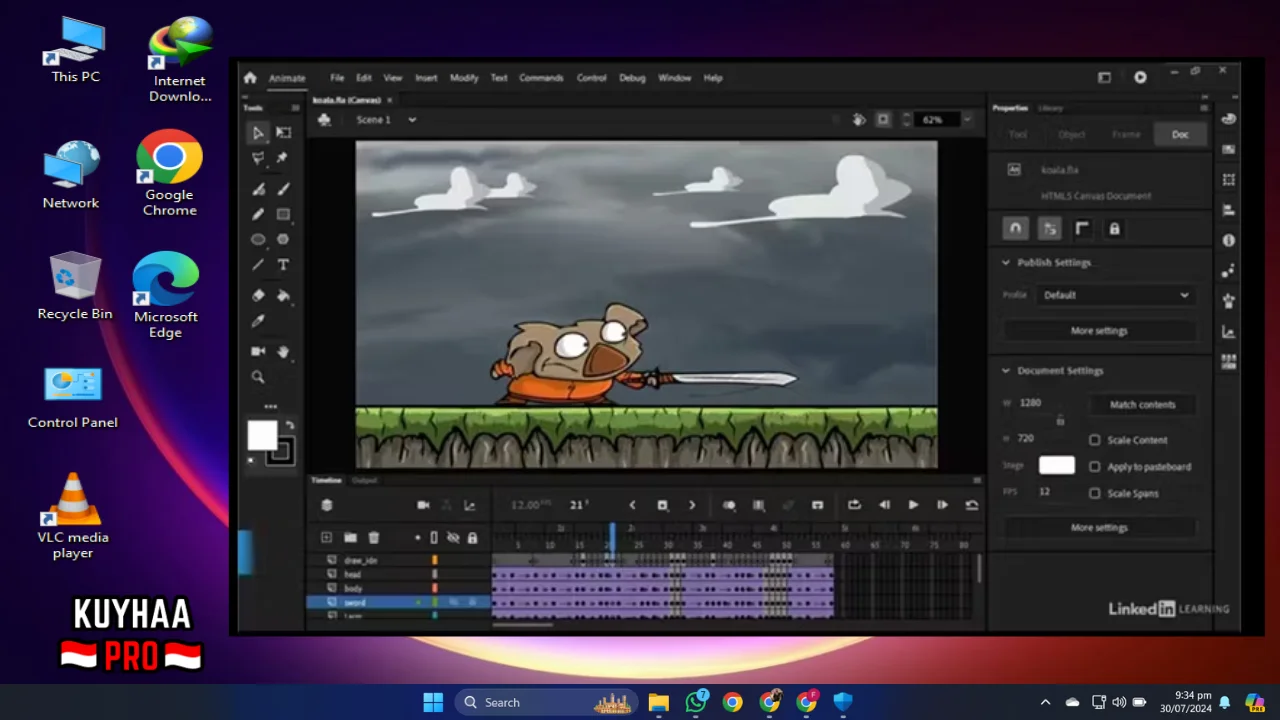Toggle show all layers as outlines

tap(434, 538)
